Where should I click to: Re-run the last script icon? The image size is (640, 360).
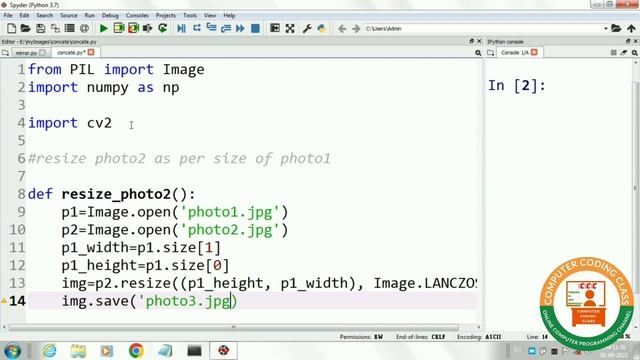pyautogui.click(x=162, y=28)
